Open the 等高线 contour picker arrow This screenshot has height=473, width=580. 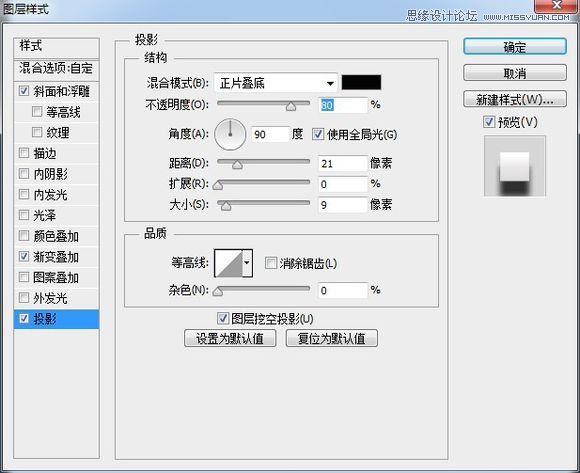click(247, 263)
